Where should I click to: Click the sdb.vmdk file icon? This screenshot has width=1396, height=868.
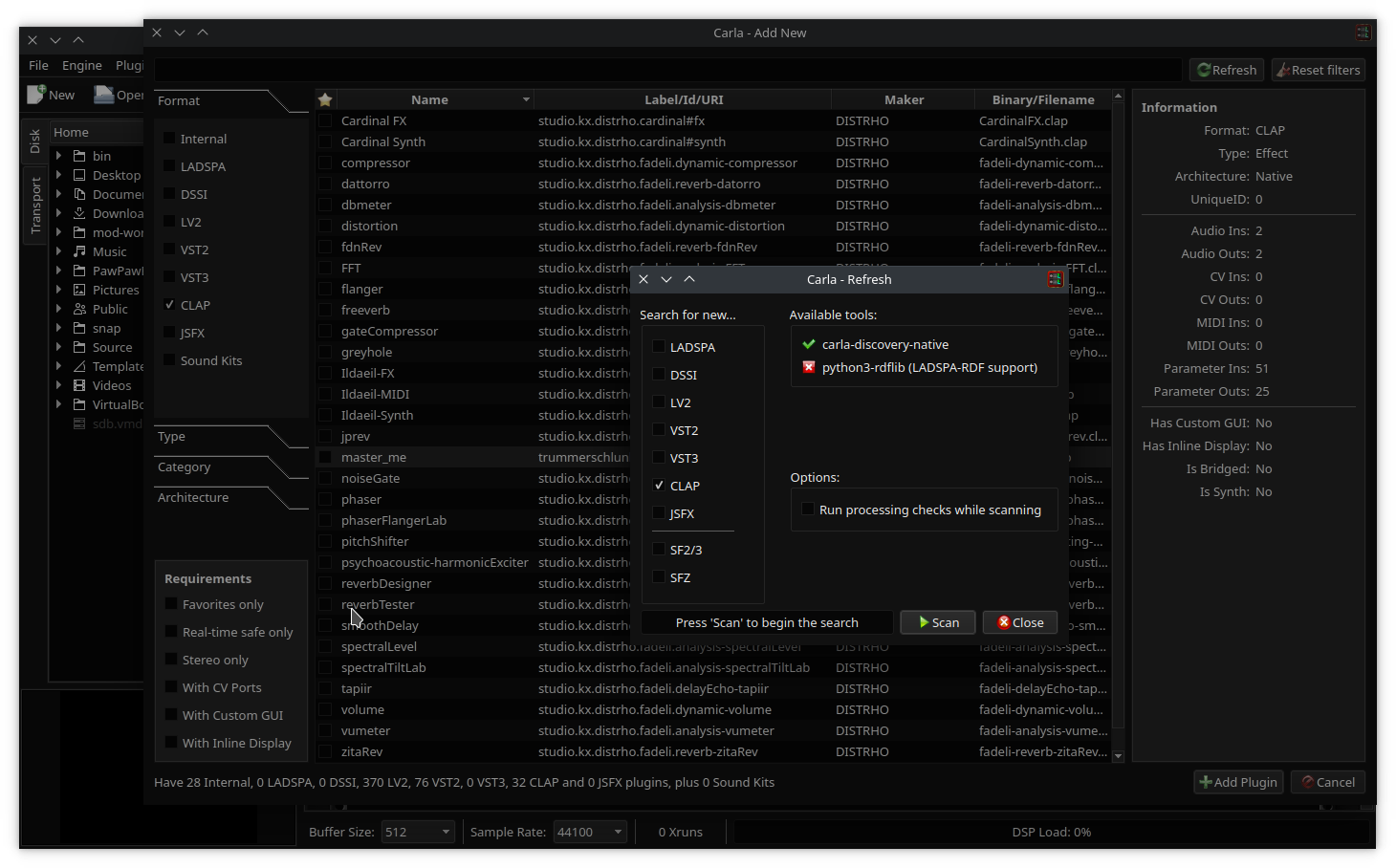coord(80,423)
